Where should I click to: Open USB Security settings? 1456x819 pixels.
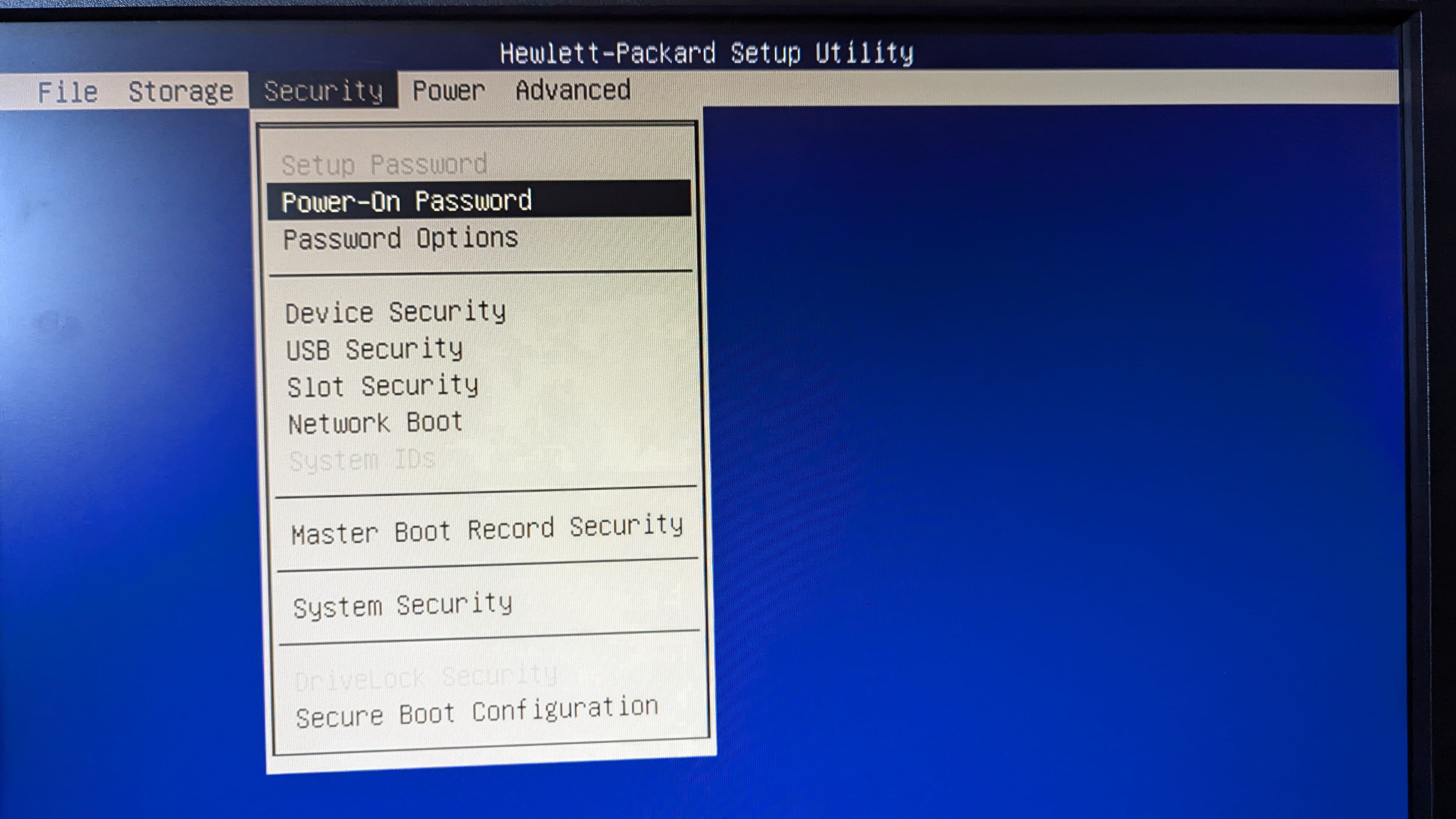click(375, 349)
